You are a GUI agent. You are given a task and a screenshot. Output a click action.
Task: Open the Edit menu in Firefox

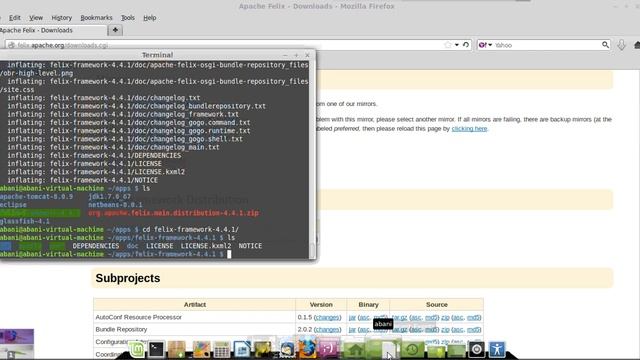15,18
